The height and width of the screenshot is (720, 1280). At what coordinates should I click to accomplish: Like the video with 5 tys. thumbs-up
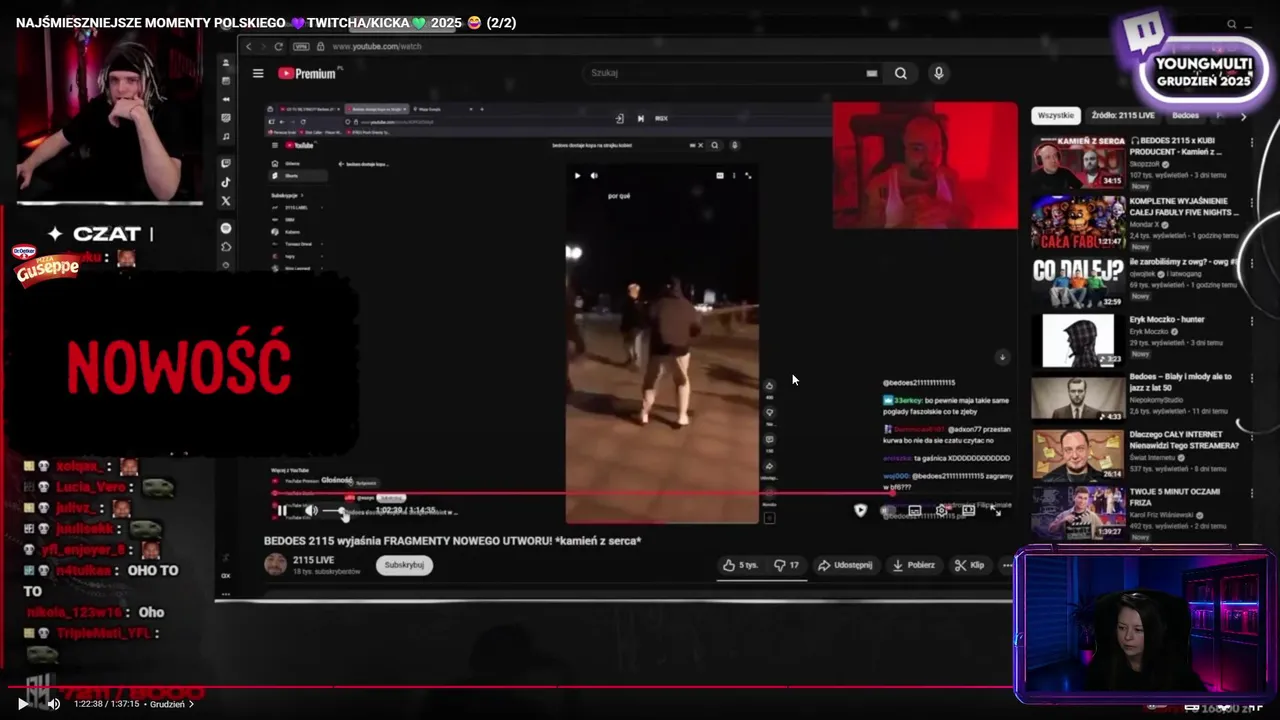click(740, 565)
